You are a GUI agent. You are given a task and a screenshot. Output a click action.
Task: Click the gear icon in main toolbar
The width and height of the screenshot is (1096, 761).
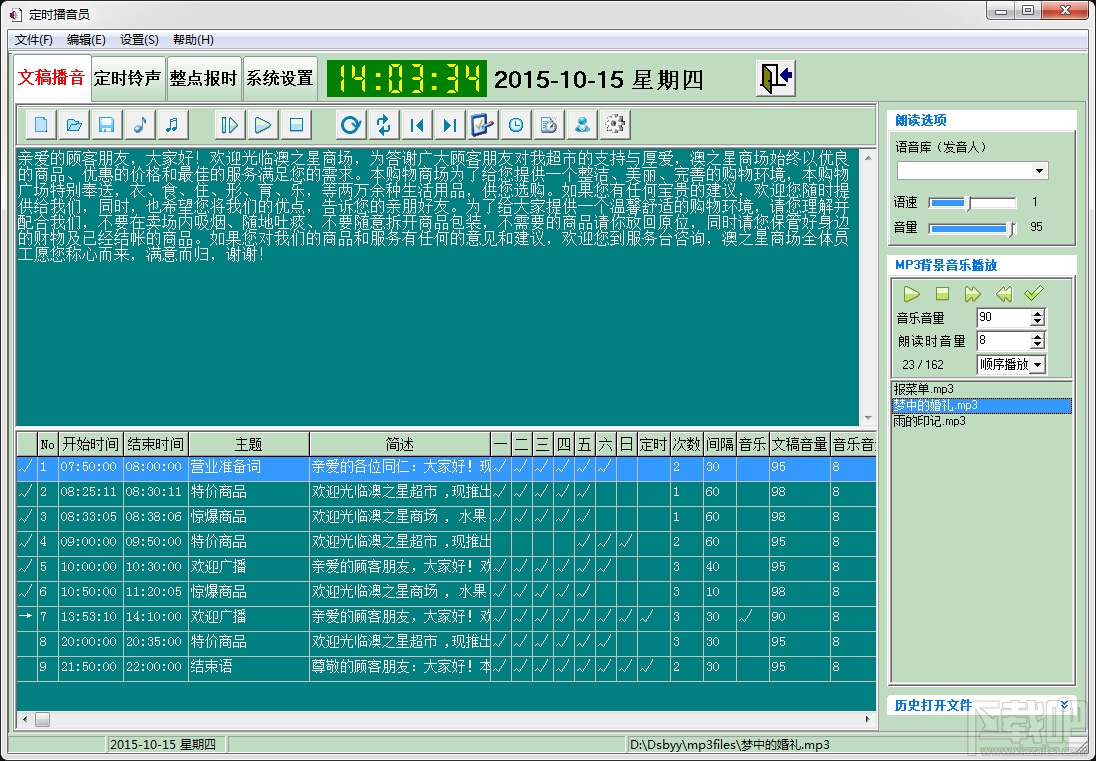615,125
